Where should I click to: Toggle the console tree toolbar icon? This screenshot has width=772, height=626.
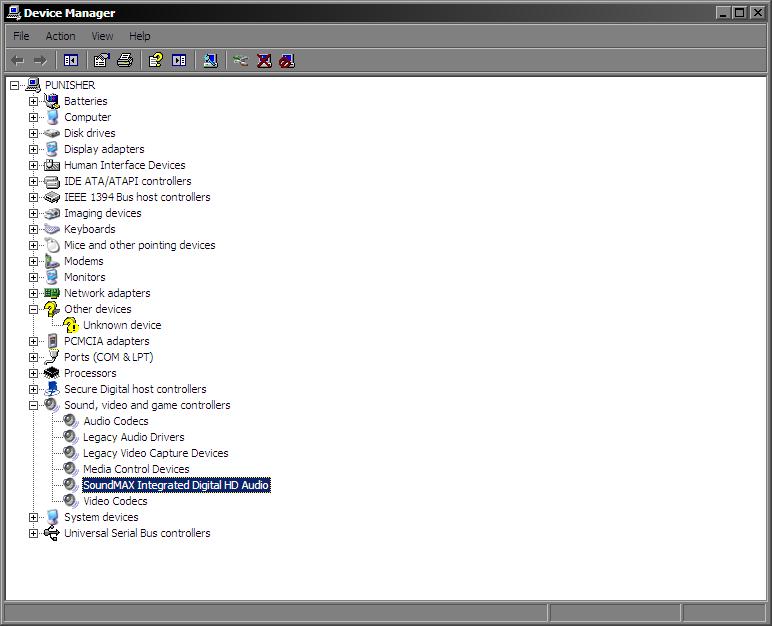coord(71,61)
